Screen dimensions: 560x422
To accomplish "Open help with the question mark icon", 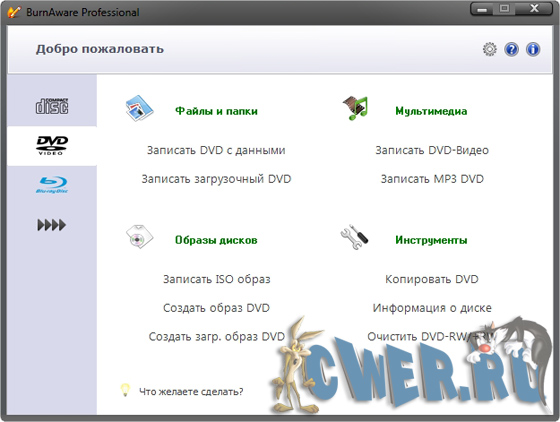I will 511,49.
